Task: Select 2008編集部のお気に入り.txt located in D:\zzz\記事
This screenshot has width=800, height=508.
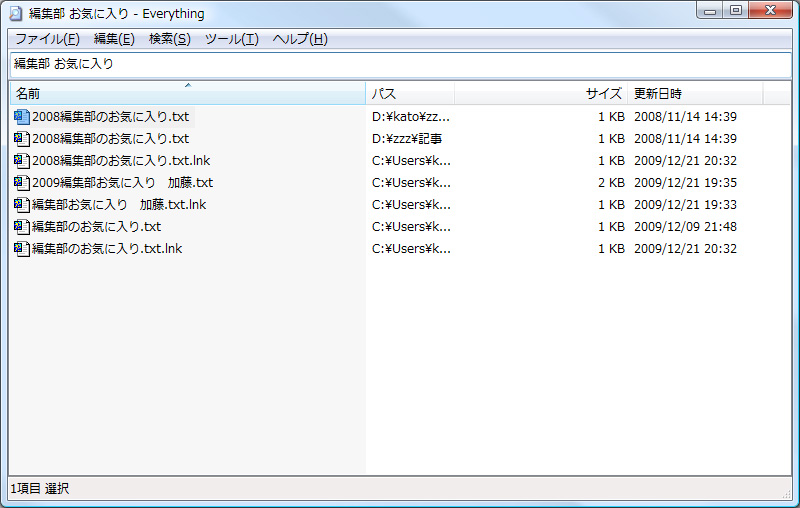Action: click(x=110, y=139)
